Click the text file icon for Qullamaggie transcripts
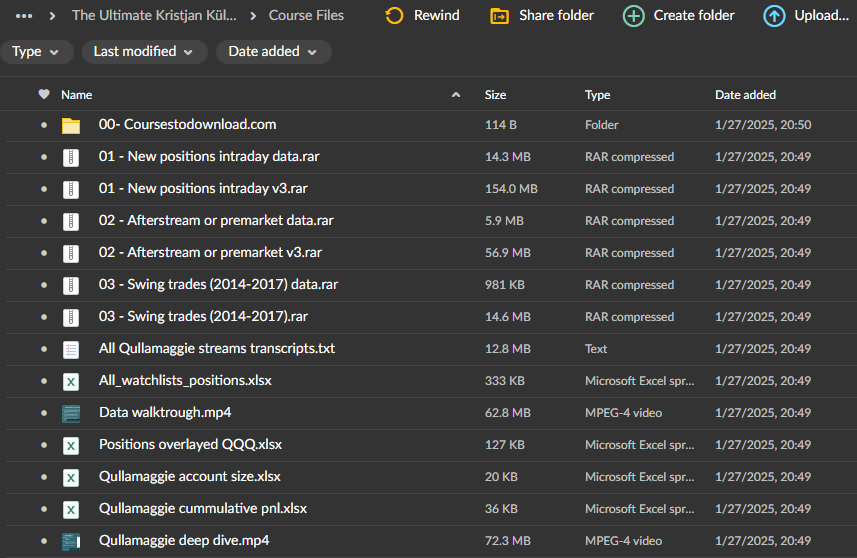The width and height of the screenshot is (857, 558). point(71,350)
